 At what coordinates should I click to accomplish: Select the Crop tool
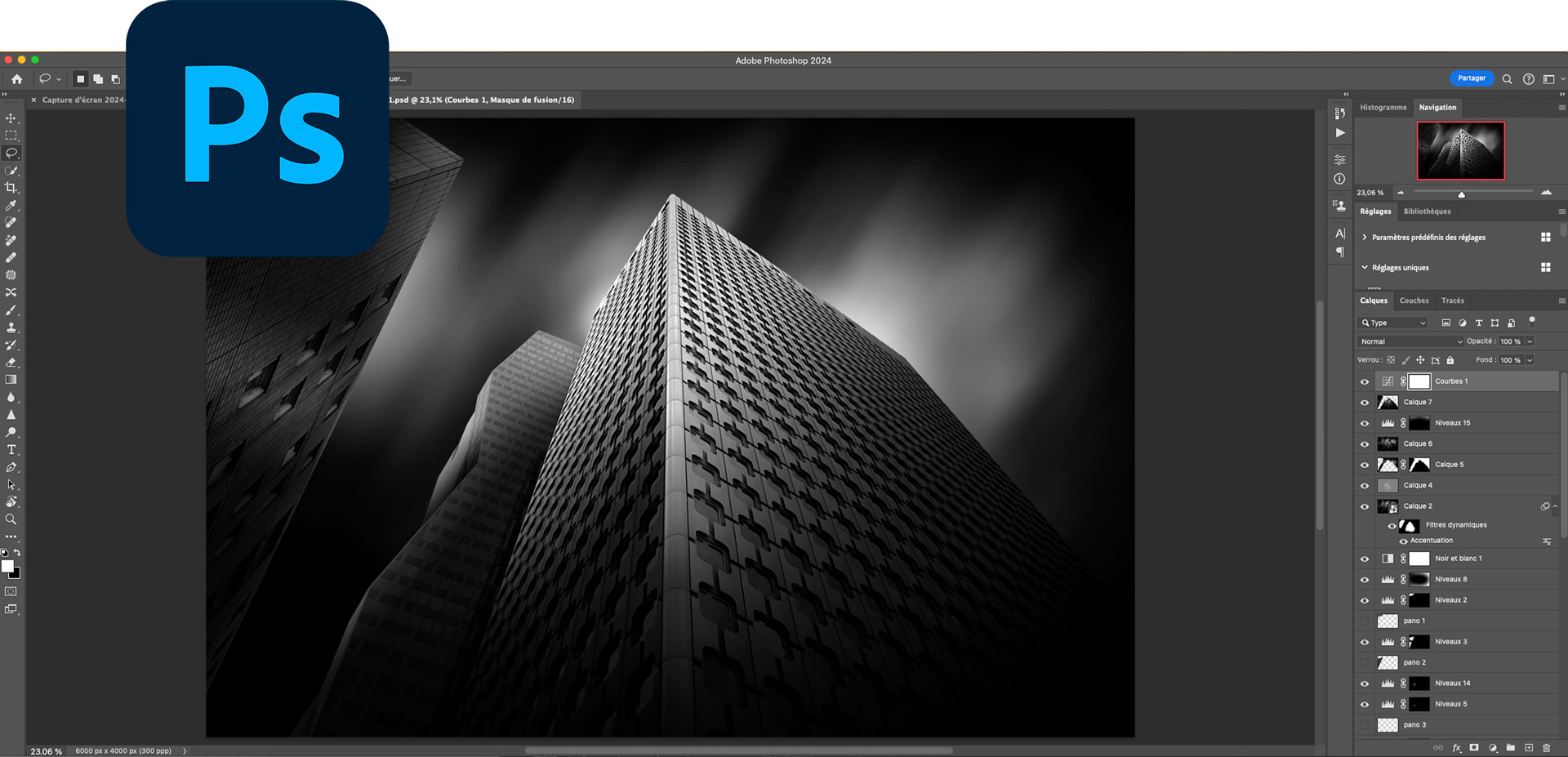pyautogui.click(x=11, y=188)
